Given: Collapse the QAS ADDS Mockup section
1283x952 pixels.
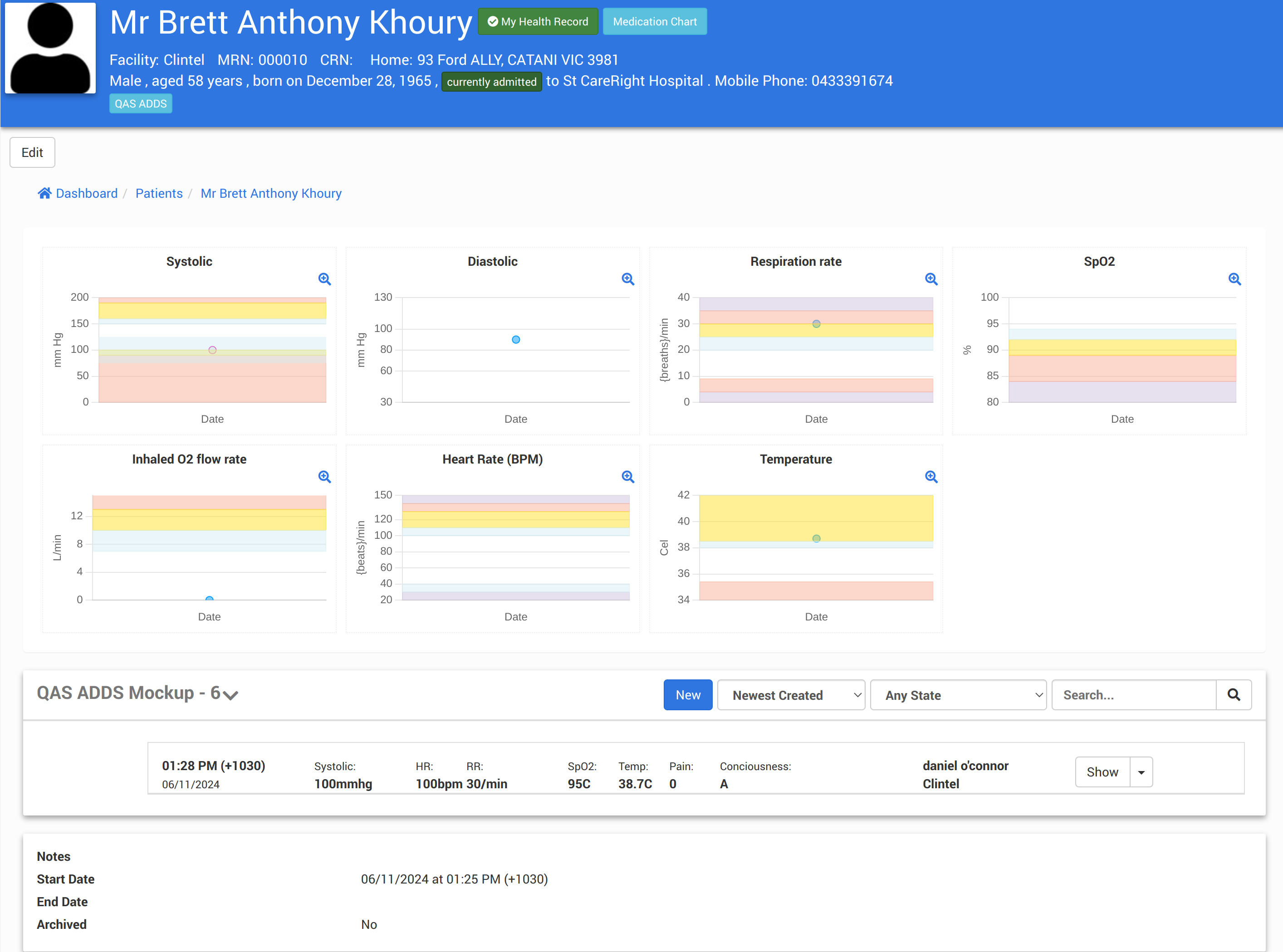Looking at the screenshot, I should (x=230, y=694).
